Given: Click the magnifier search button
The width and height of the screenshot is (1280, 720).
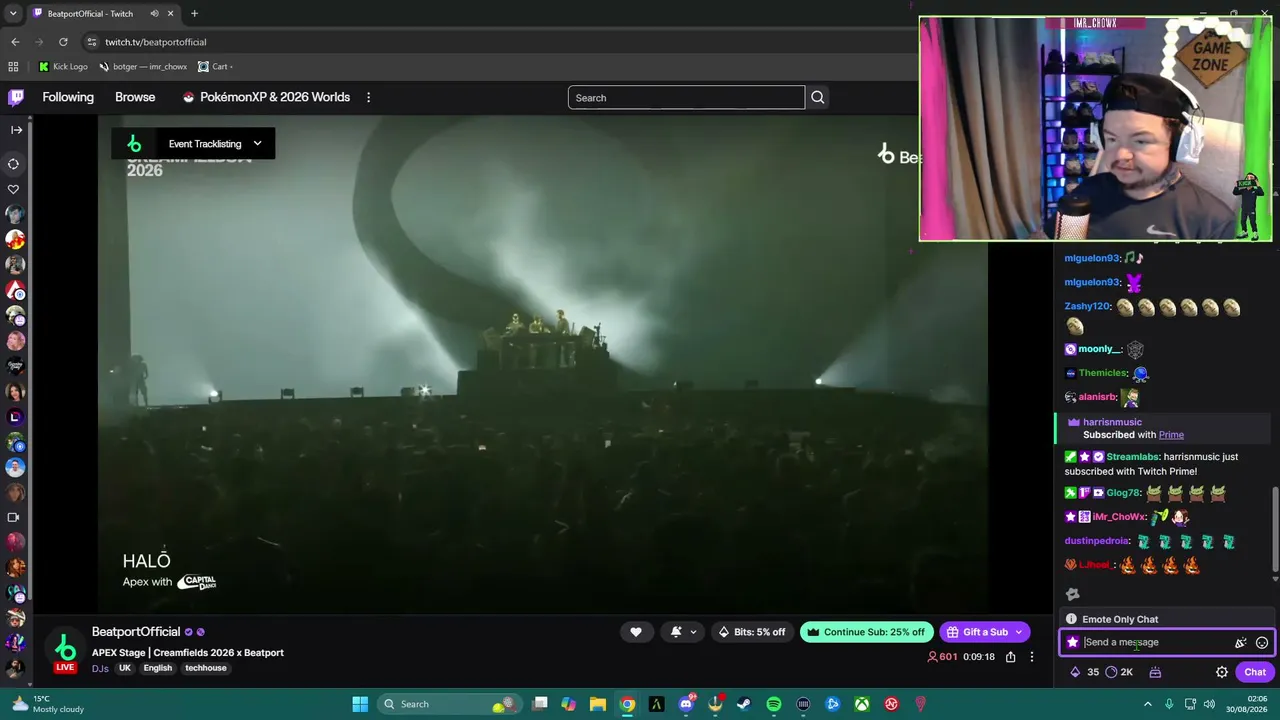Looking at the screenshot, I should point(818,97).
